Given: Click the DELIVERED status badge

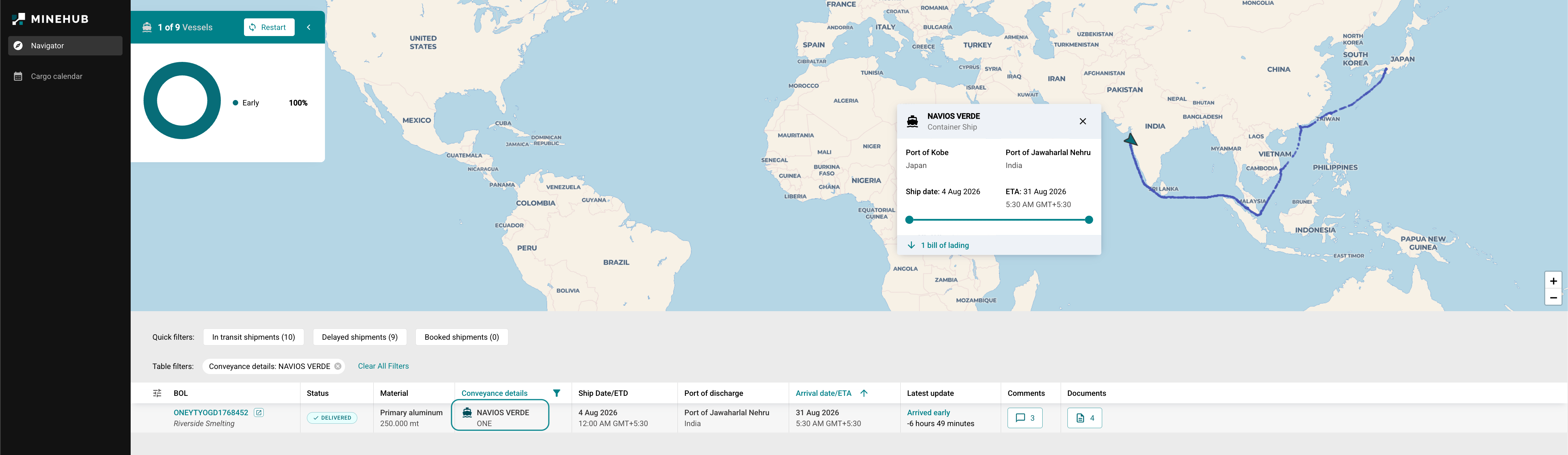Looking at the screenshot, I should [332, 418].
